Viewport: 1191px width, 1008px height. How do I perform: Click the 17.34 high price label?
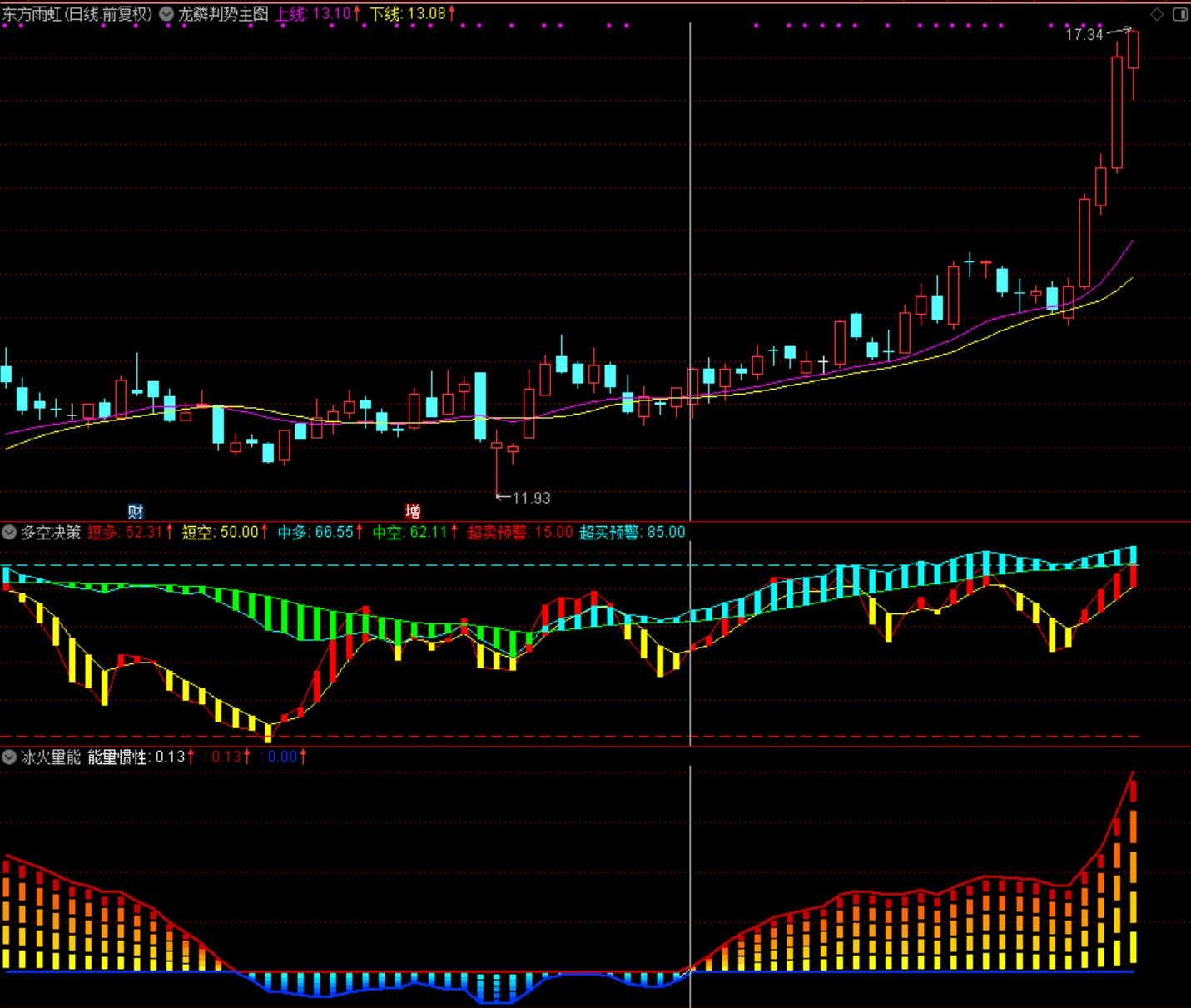1084,34
